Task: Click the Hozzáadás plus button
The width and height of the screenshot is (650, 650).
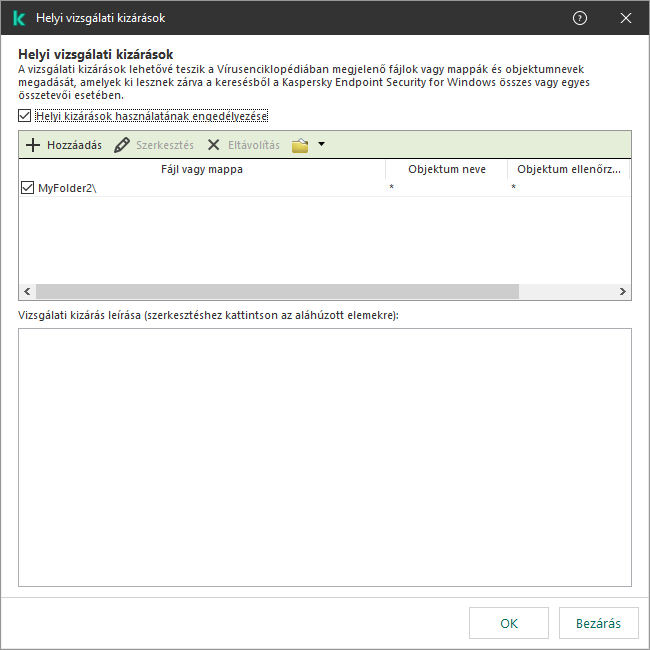Action: click(63, 145)
